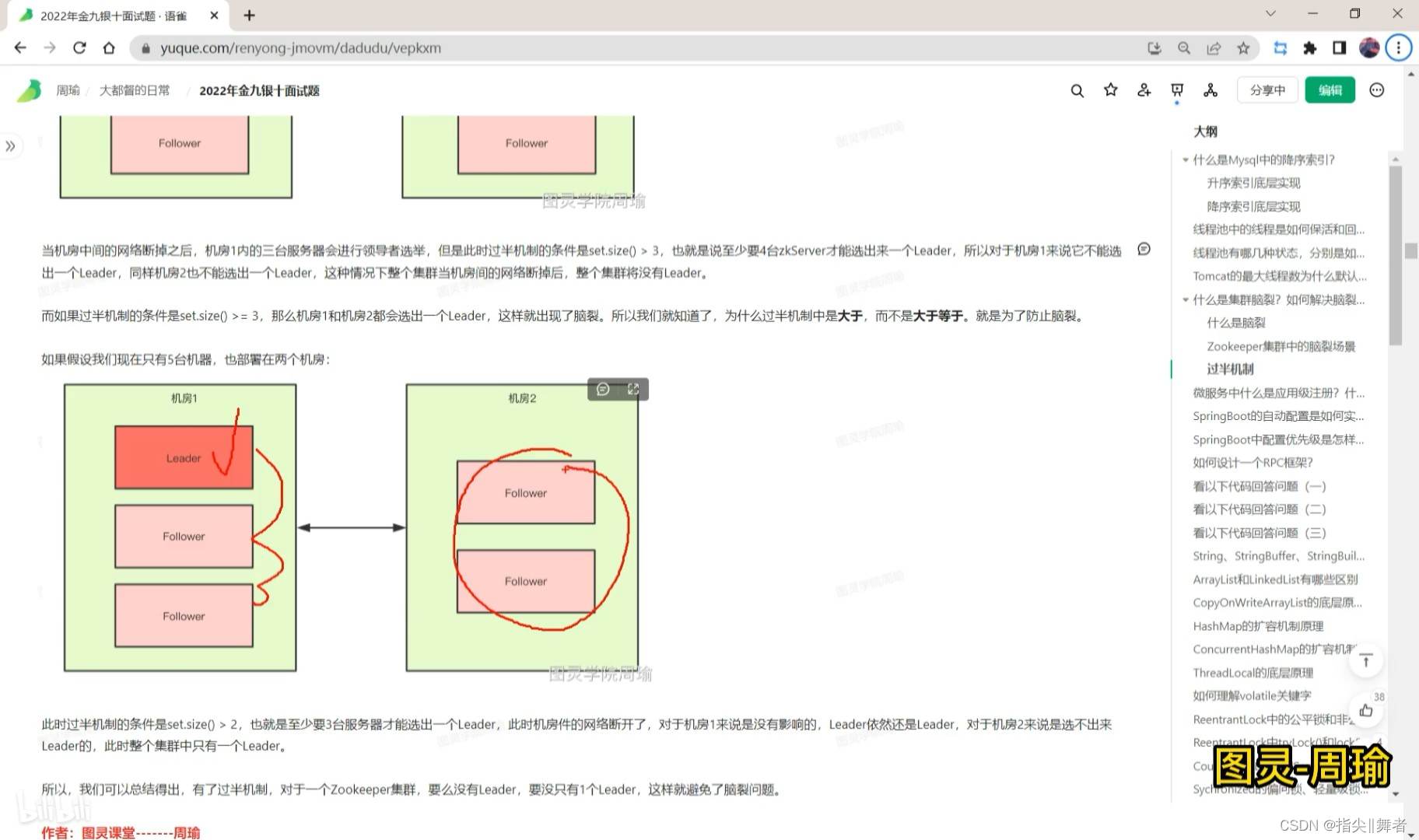
Task: Start presentation mode icon
Action: [1177, 90]
